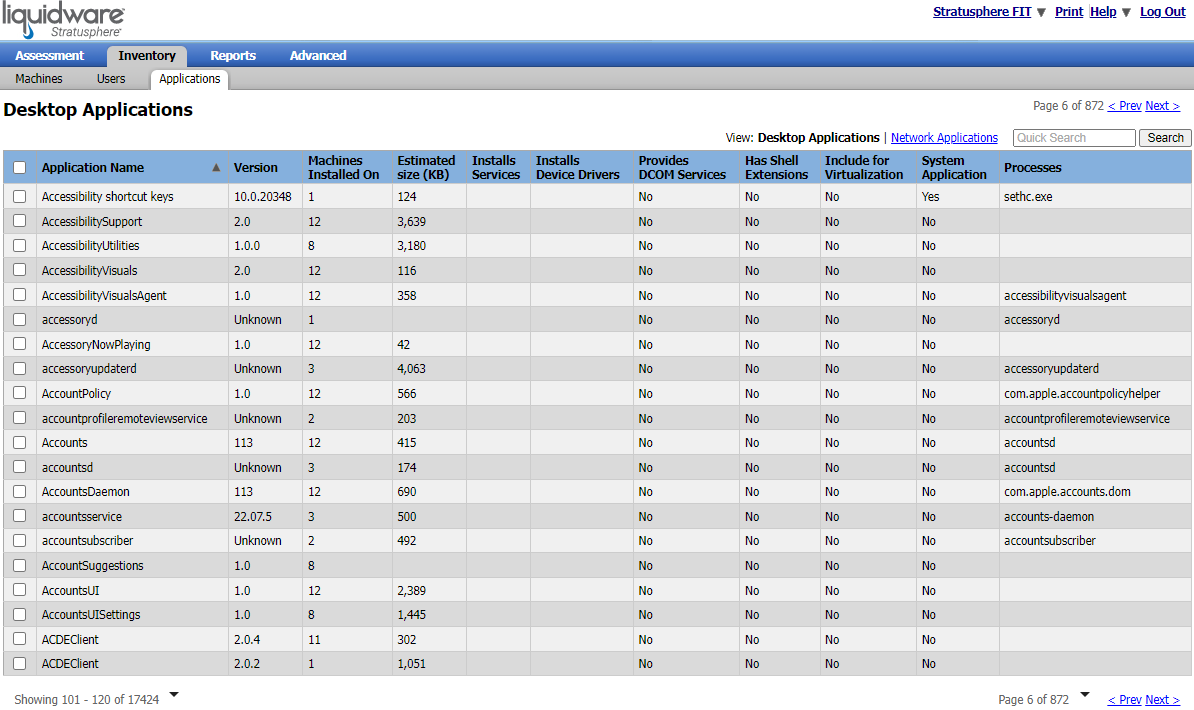This screenshot has width=1194, height=710.
Task: Click the AccountSuggestions application name
Action: tap(93, 565)
